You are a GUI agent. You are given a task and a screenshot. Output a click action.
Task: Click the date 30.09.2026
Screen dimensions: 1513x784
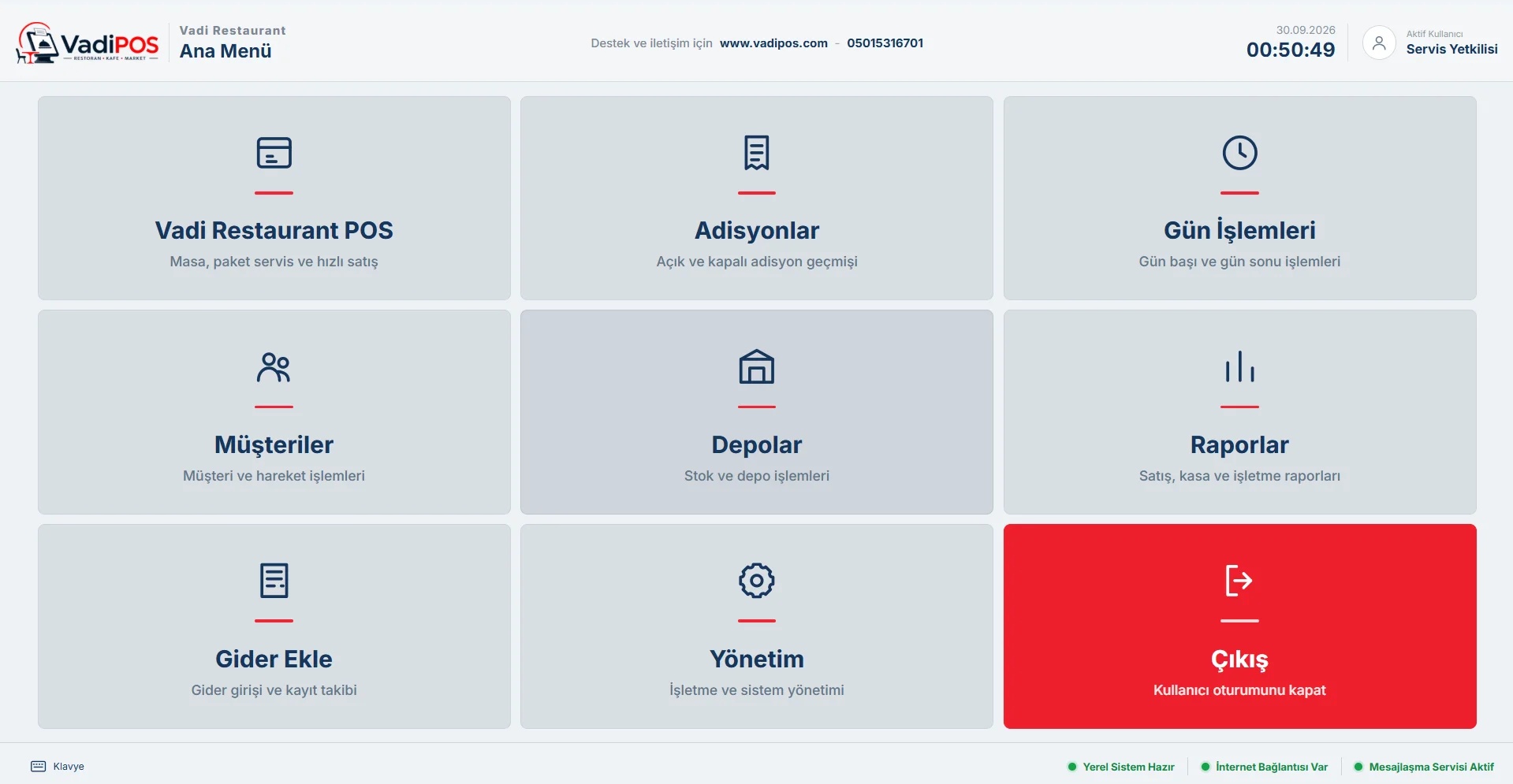point(1306,30)
